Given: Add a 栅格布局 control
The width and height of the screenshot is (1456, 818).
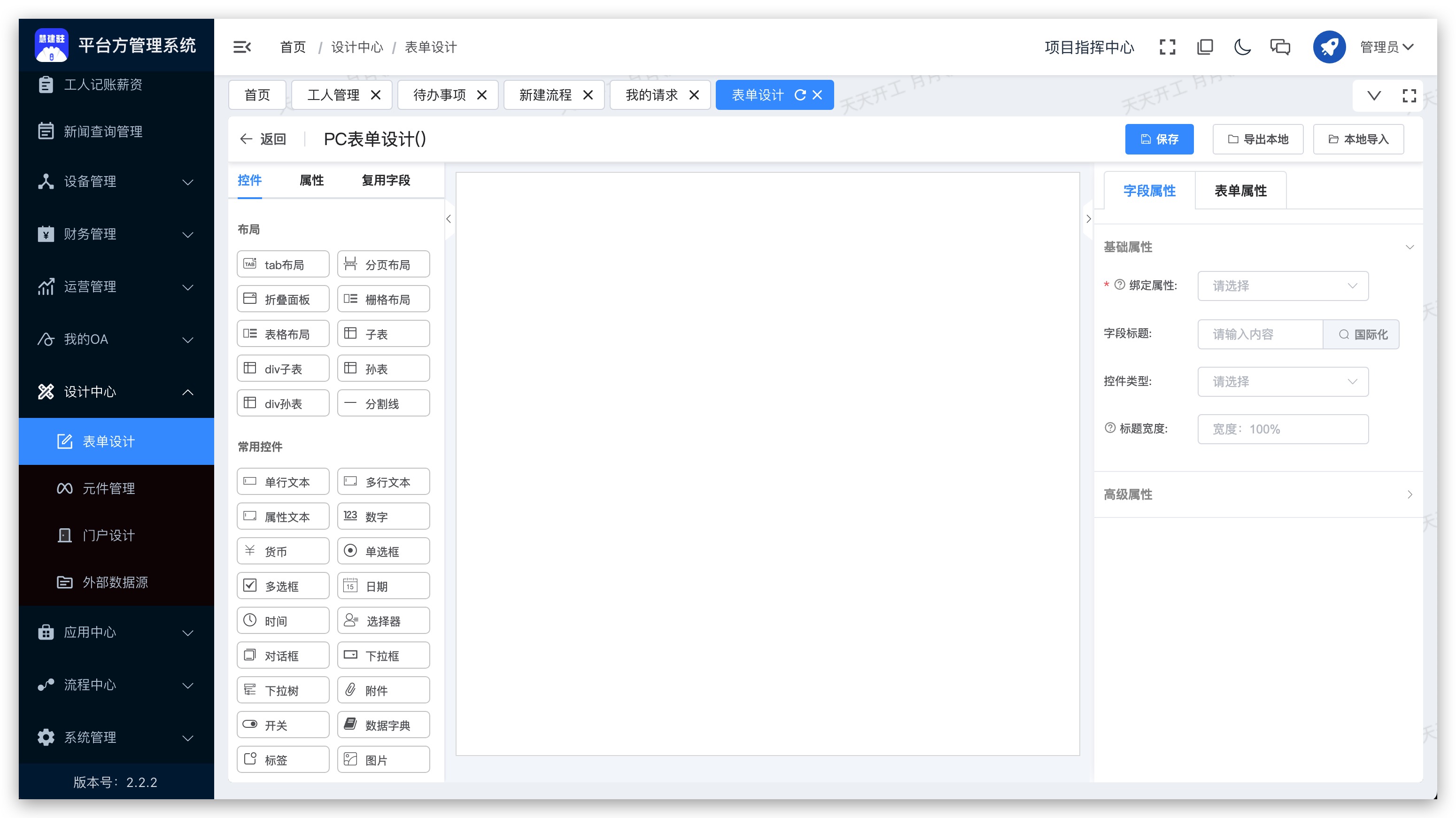Looking at the screenshot, I should point(383,299).
